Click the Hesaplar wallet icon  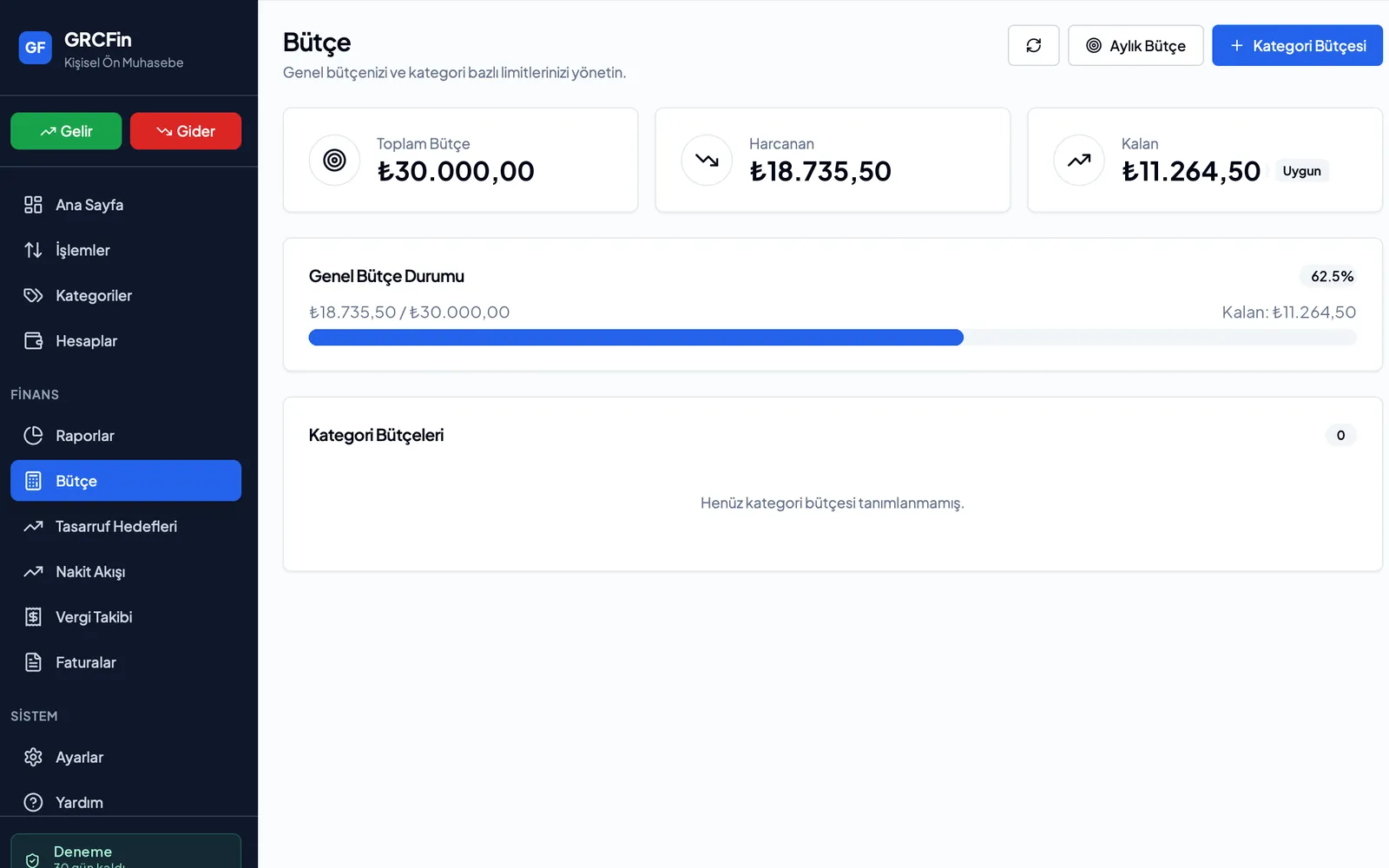[33, 340]
